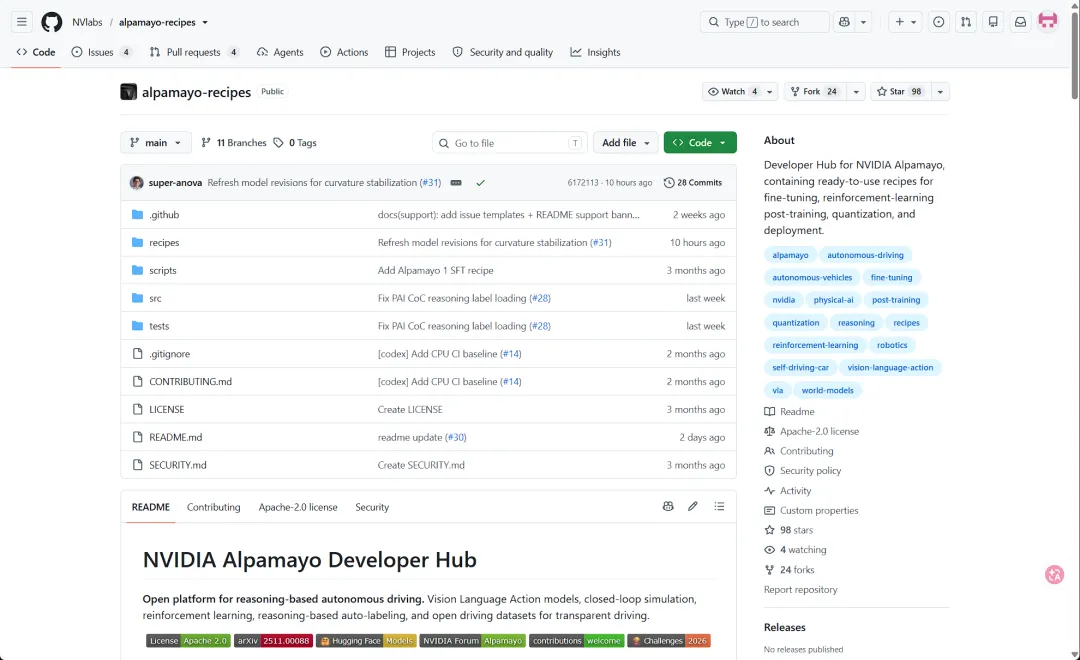The image size is (1080, 660).
Task: Open the Add file dropdown
Action: point(625,143)
